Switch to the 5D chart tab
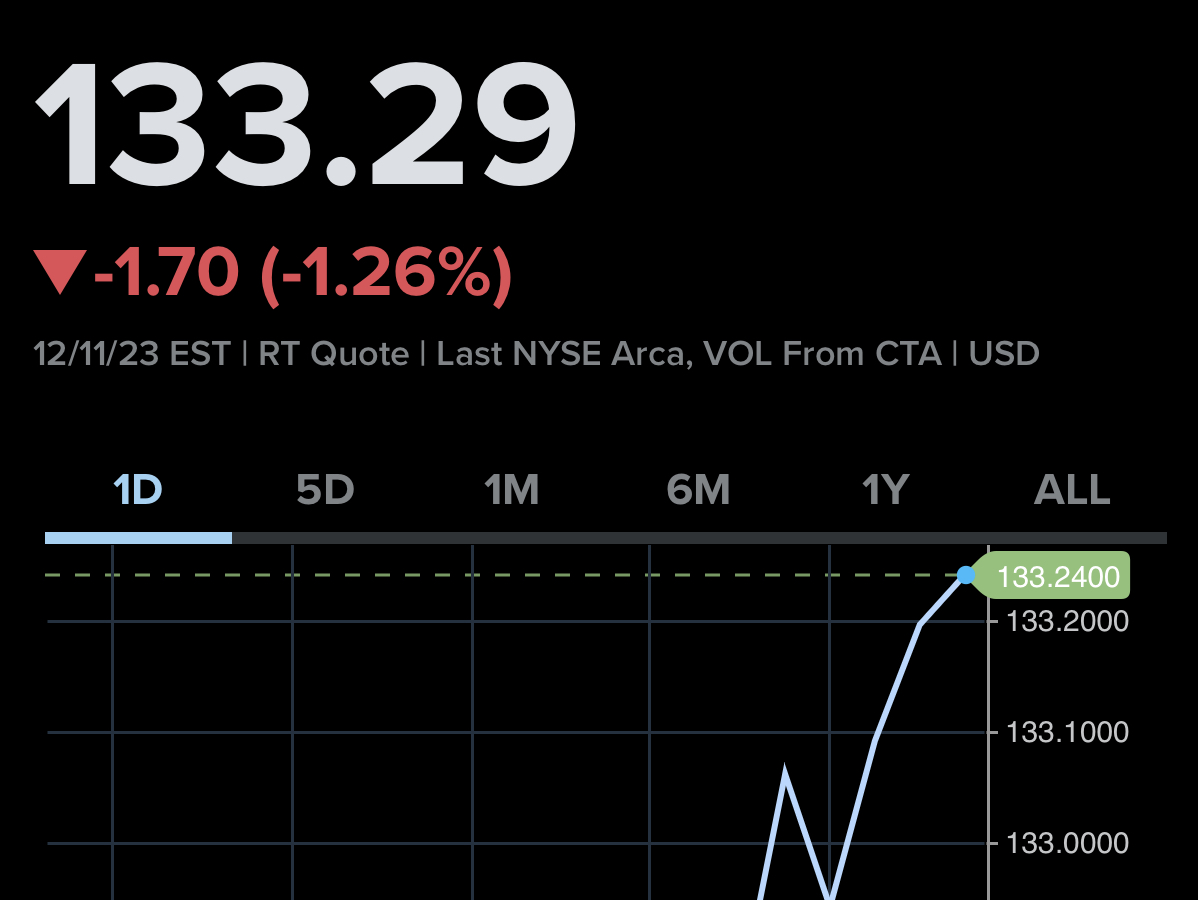 coord(325,490)
